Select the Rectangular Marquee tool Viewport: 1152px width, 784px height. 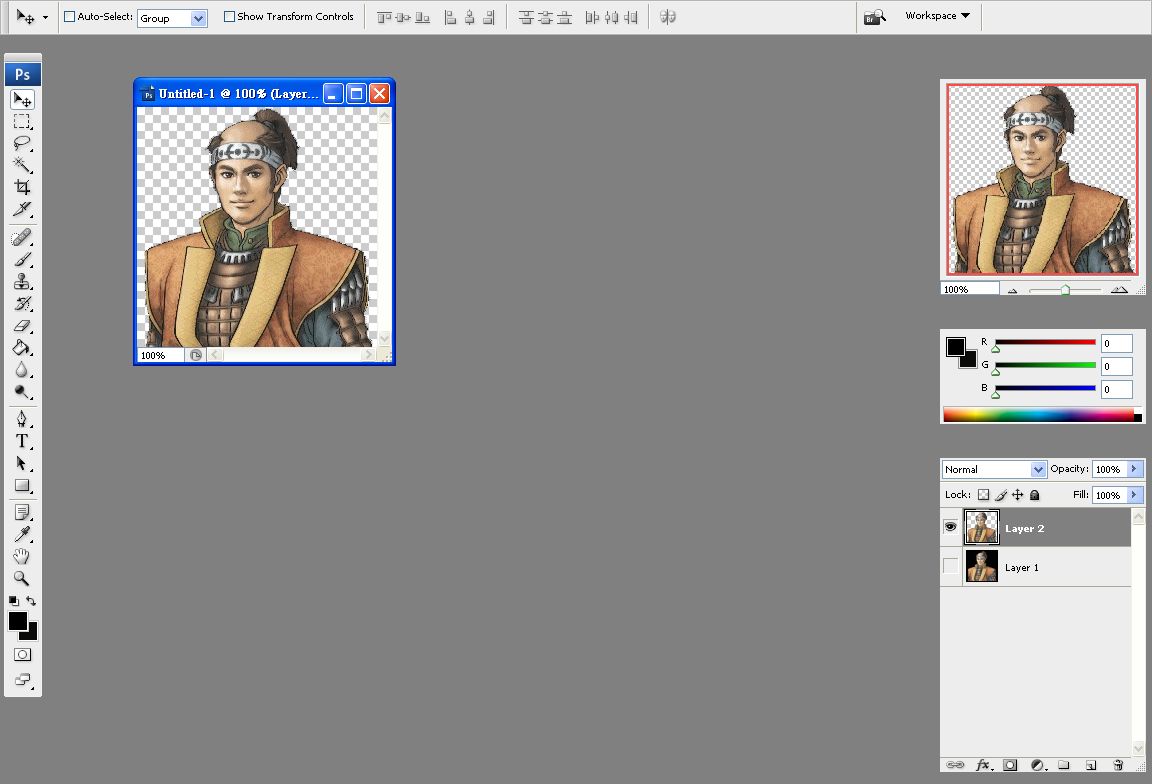(22, 121)
